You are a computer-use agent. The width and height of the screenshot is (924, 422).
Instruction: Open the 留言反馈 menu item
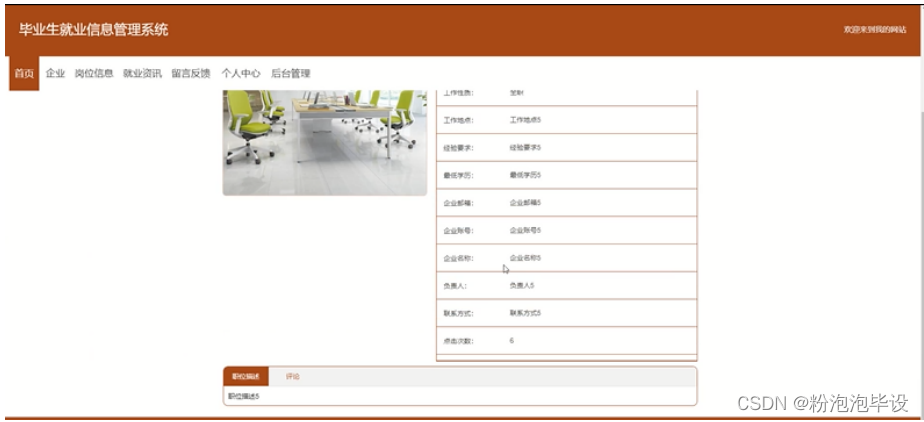191,74
